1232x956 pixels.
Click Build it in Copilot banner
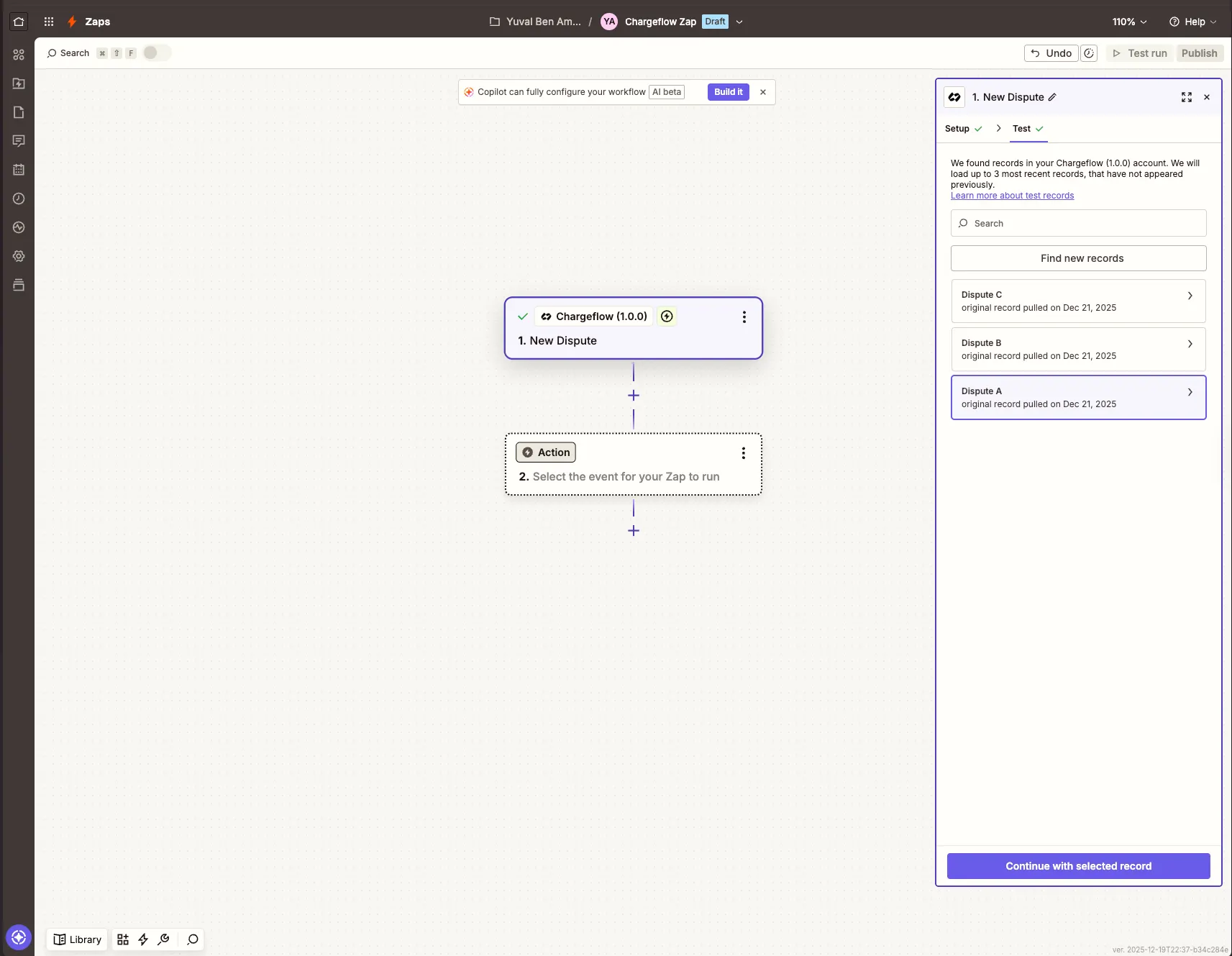pos(729,92)
